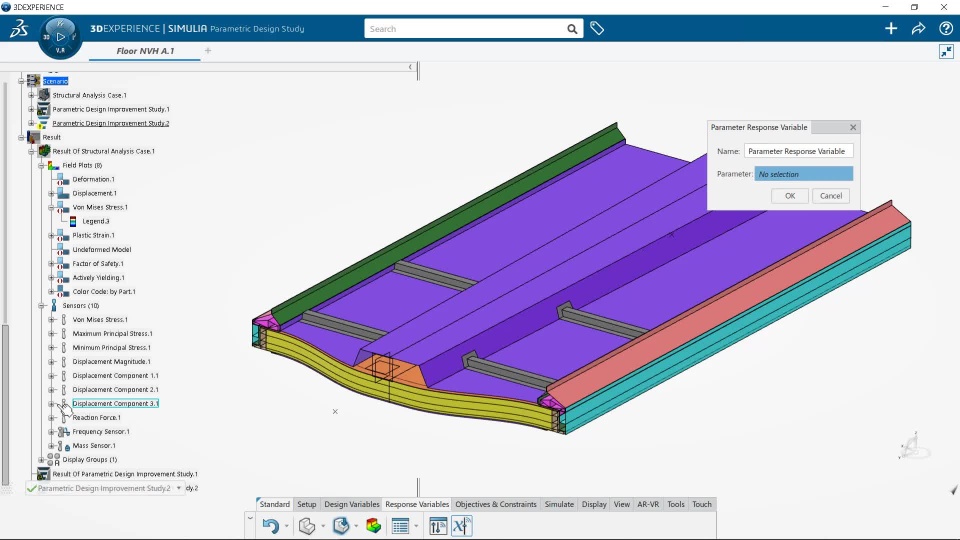Viewport: 960px width, 540px height.
Task: Switch to the Display tab
Action: (x=594, y=504)
